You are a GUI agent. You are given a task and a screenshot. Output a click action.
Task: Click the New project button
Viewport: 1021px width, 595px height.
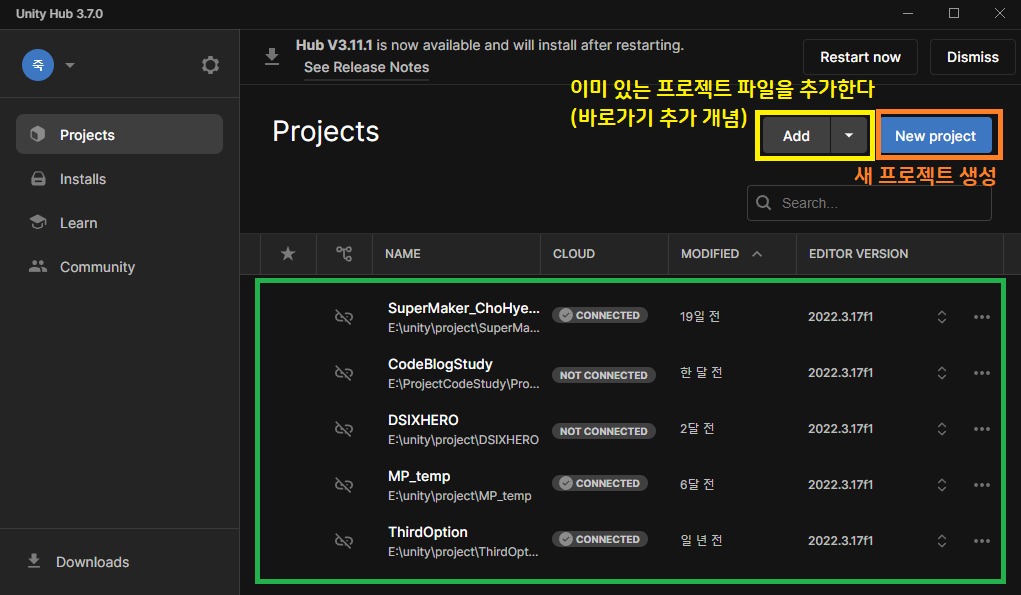(935, 135)
